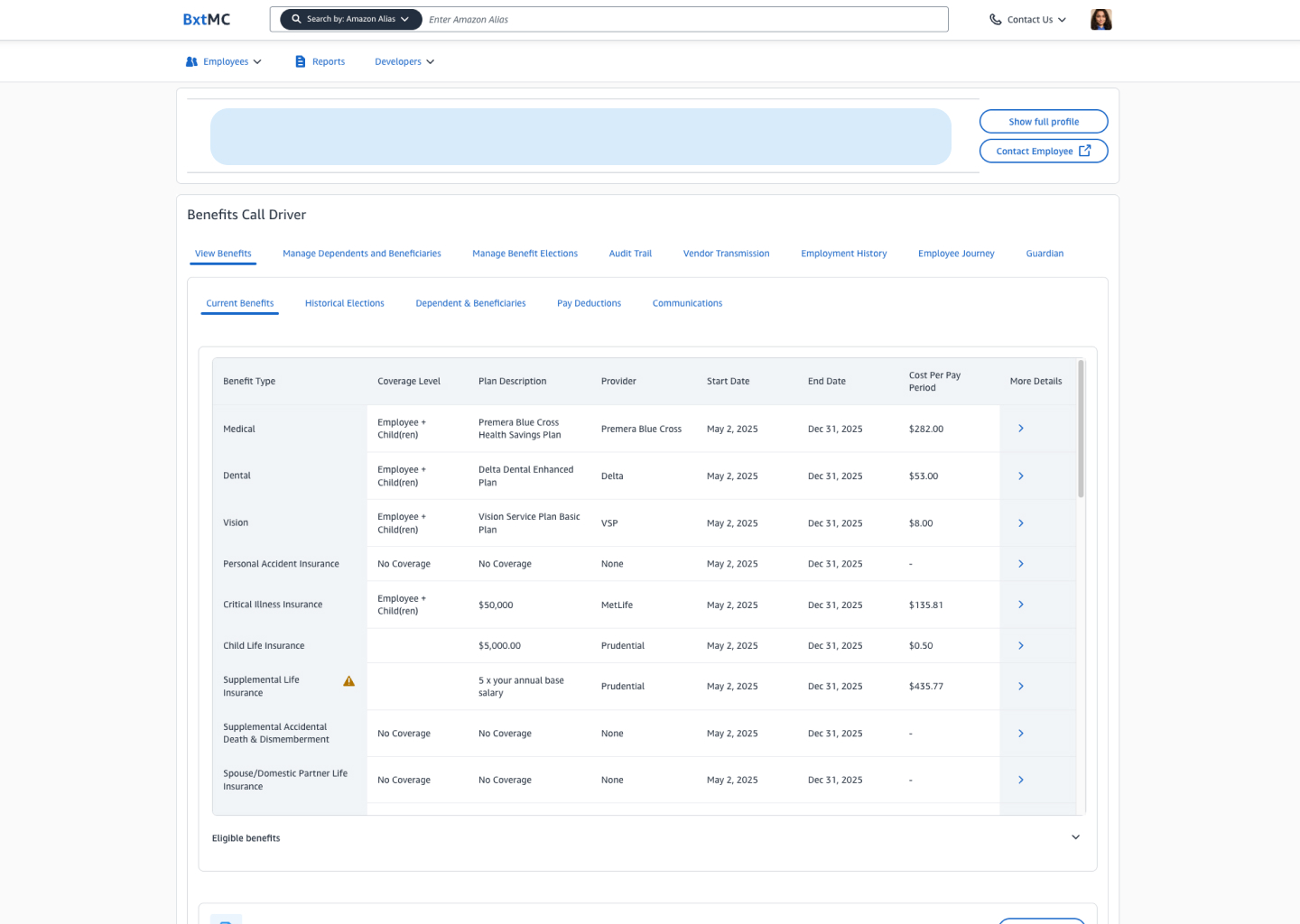Open the user profile avatar
The height and width of the screenshot is (924, 1300).
point(1100,19)
